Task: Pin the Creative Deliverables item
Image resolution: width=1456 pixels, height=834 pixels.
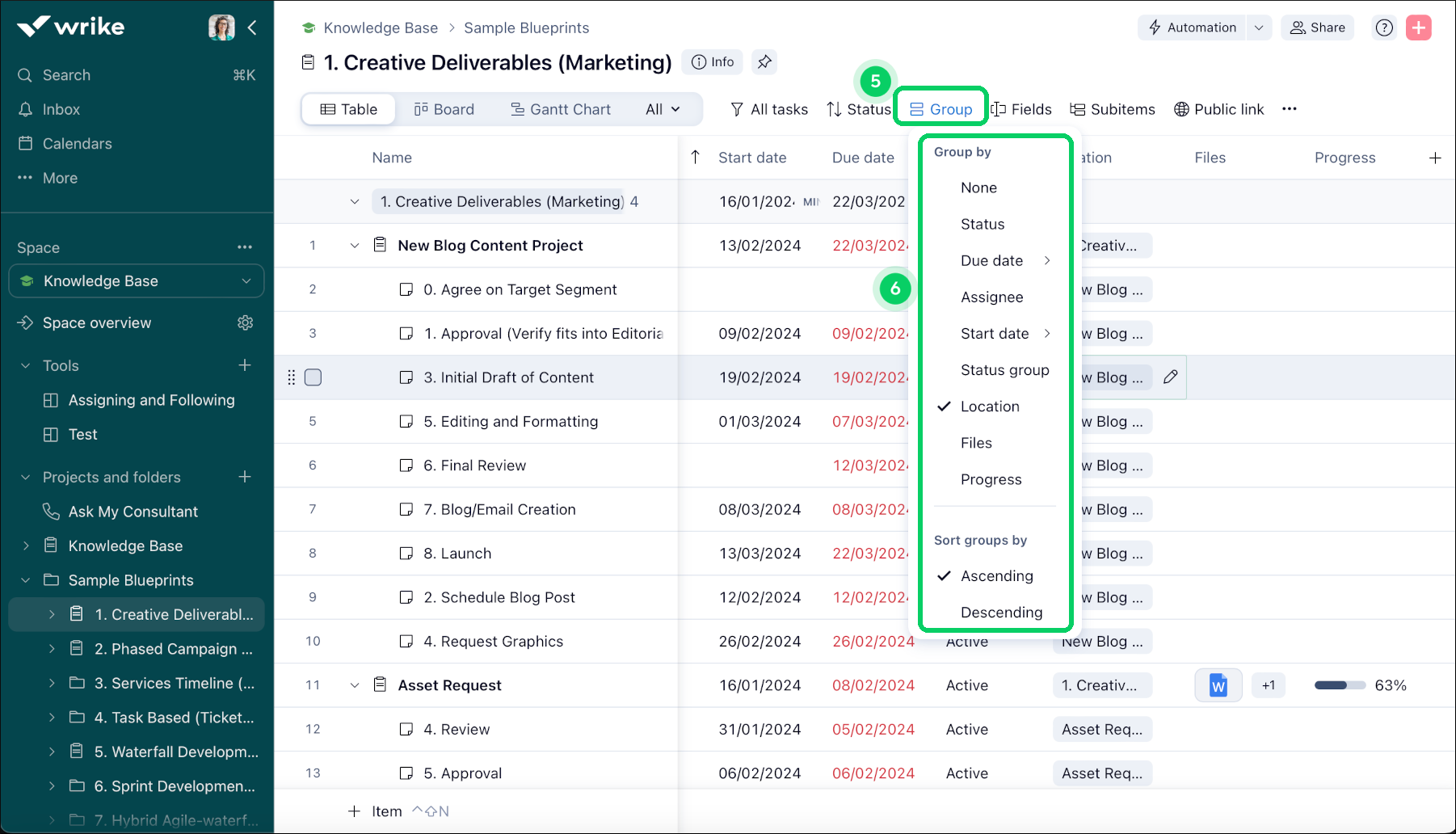Action: click(764, 61)
